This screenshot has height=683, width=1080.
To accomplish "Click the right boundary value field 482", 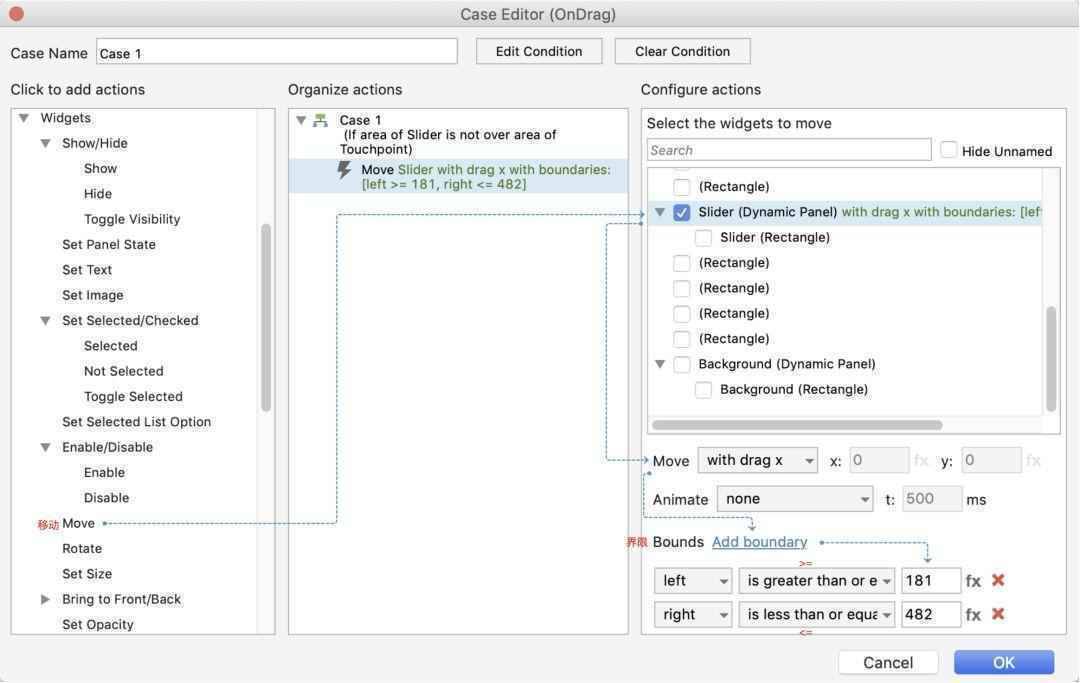I will click(931, 614).
